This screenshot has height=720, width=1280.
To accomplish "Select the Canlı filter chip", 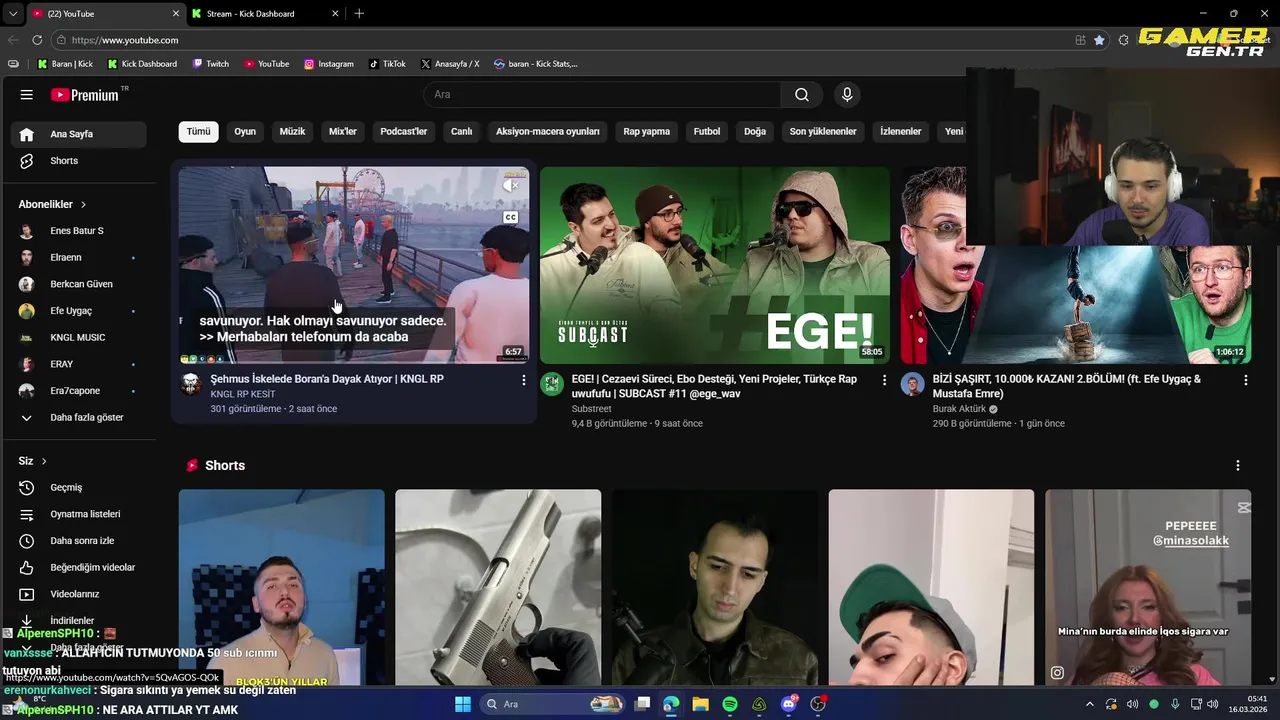I will [x=461, y=131].
